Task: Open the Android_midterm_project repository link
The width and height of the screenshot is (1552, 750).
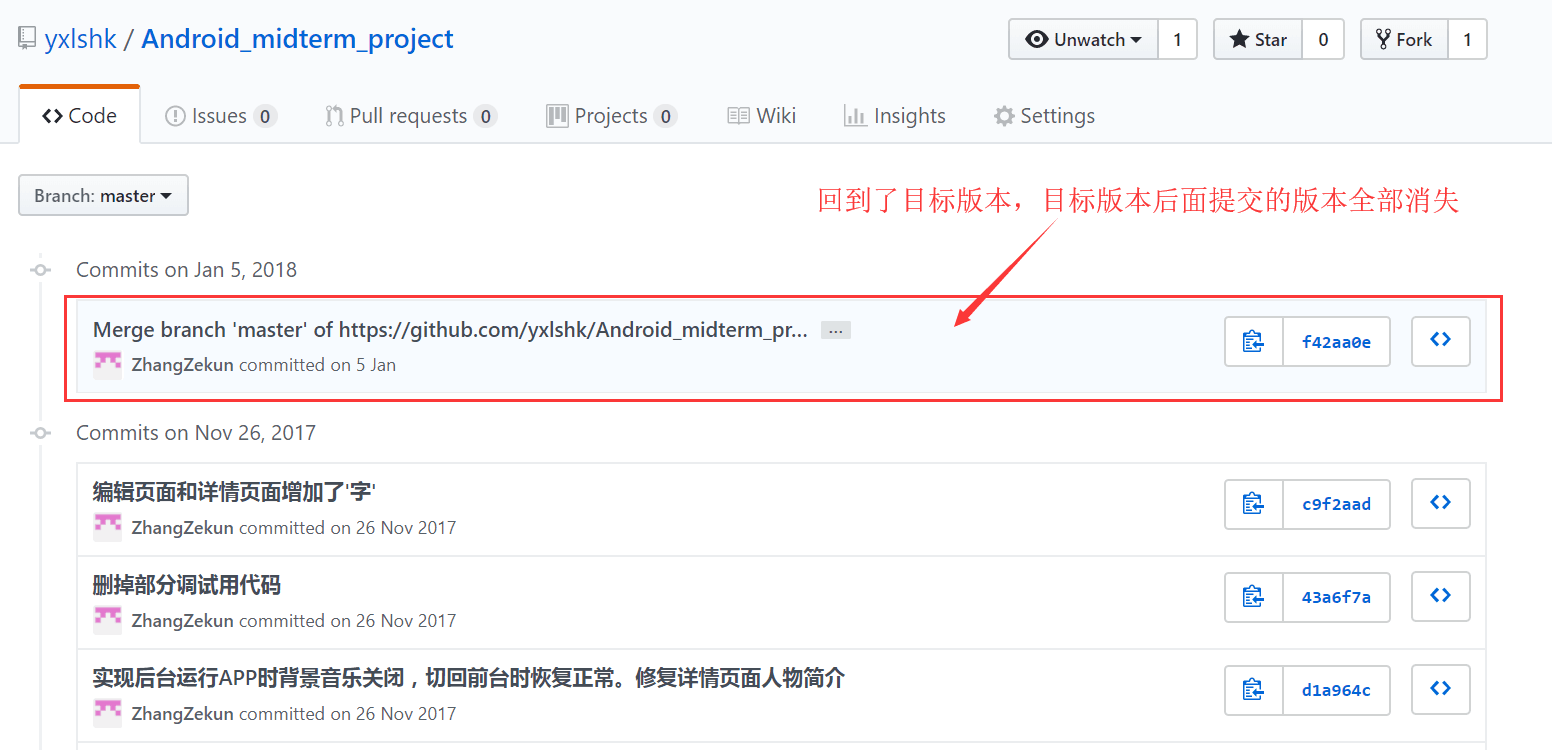Action: coord(297,39)
